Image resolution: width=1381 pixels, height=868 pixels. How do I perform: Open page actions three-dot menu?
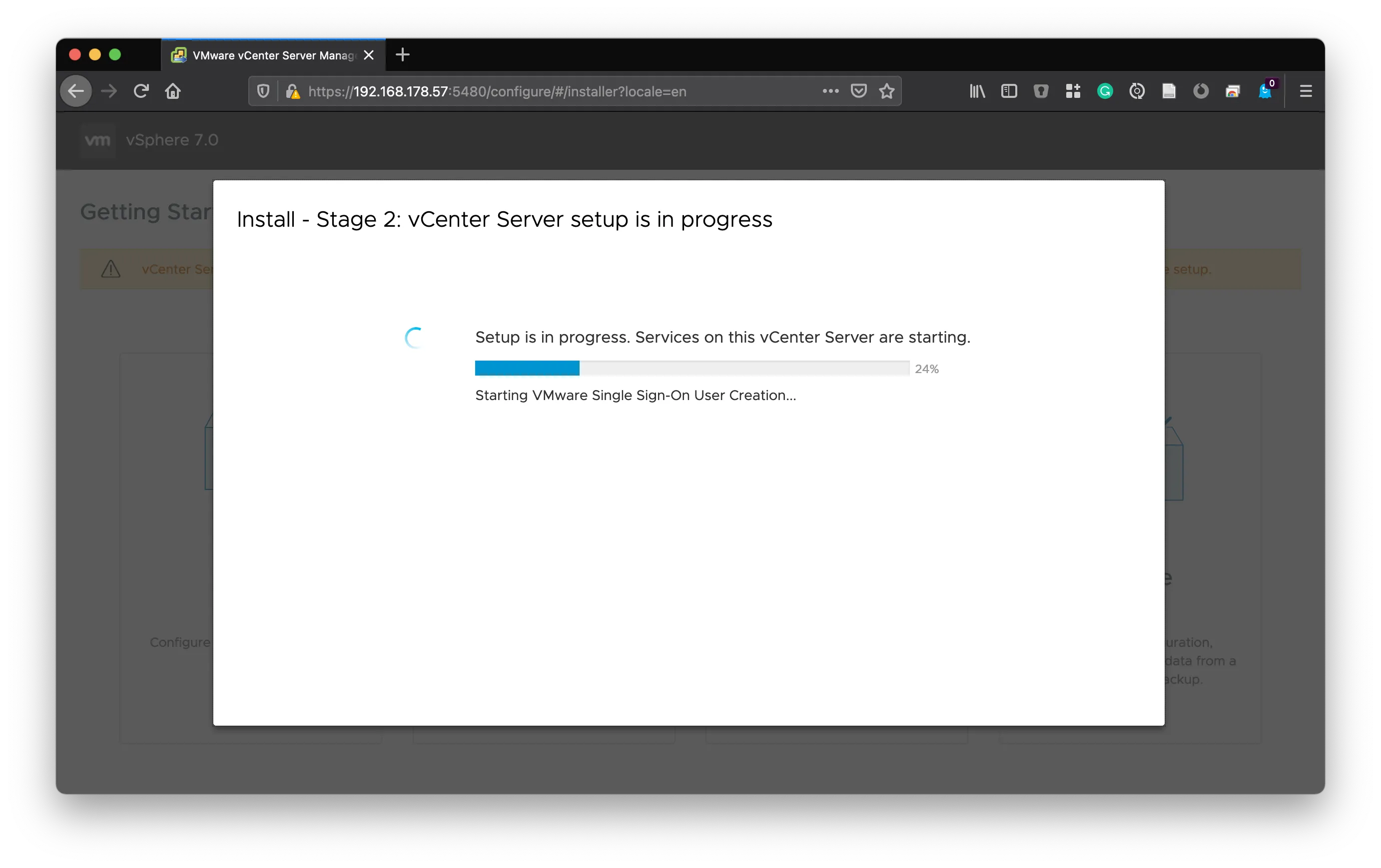(x=830, y=91)
